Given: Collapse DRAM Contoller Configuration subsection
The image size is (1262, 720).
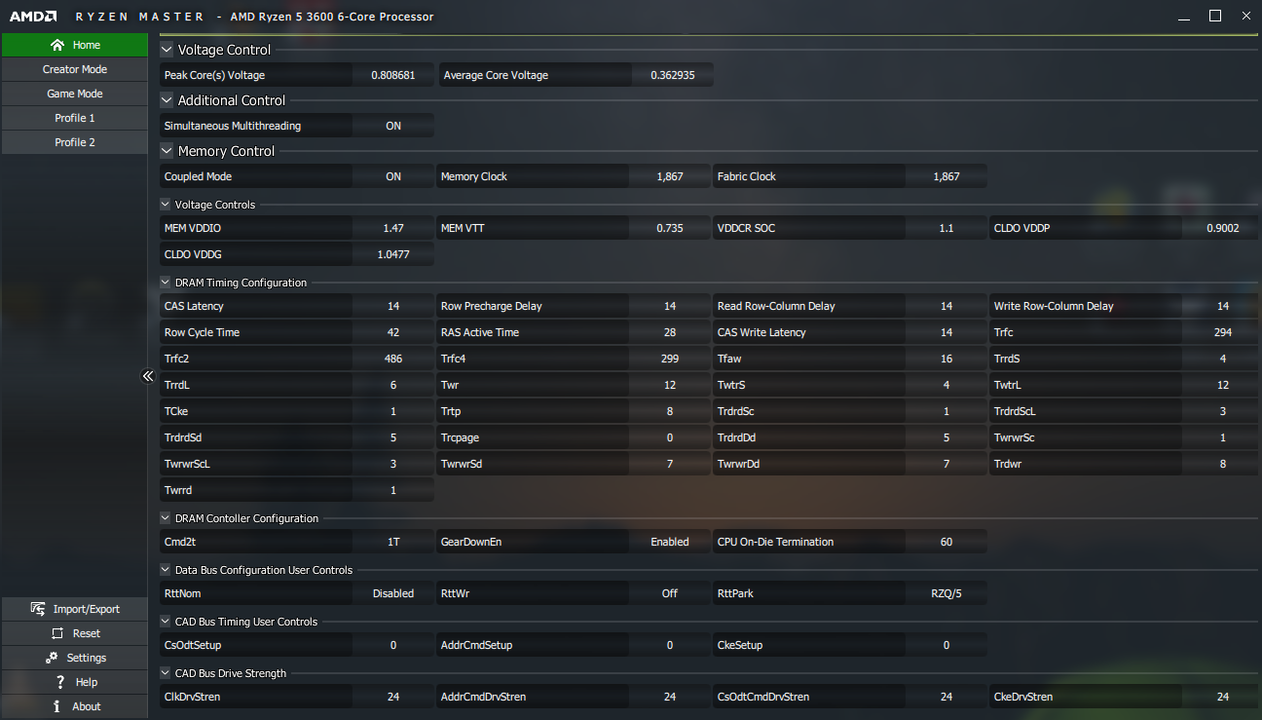Looking at the screenshot, I should 166,518.
